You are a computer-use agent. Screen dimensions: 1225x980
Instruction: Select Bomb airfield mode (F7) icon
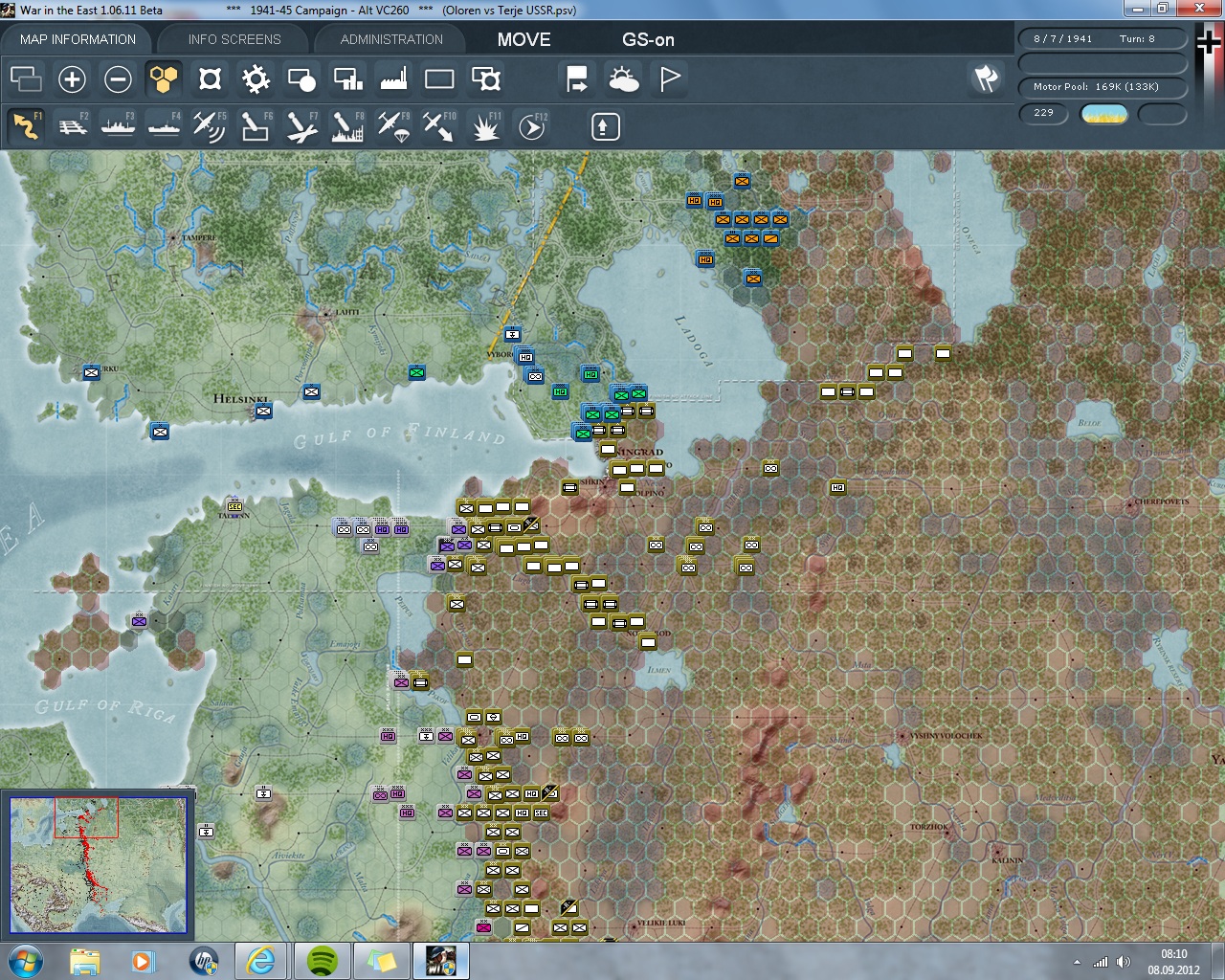pos(301,126)
